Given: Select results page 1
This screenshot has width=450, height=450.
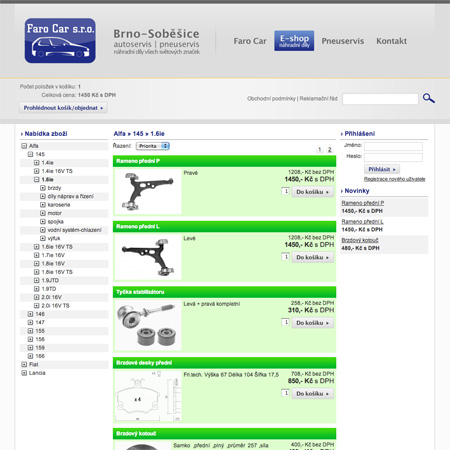Looking at the screenshot, I should pyautogui.click(x=319, y=150).
